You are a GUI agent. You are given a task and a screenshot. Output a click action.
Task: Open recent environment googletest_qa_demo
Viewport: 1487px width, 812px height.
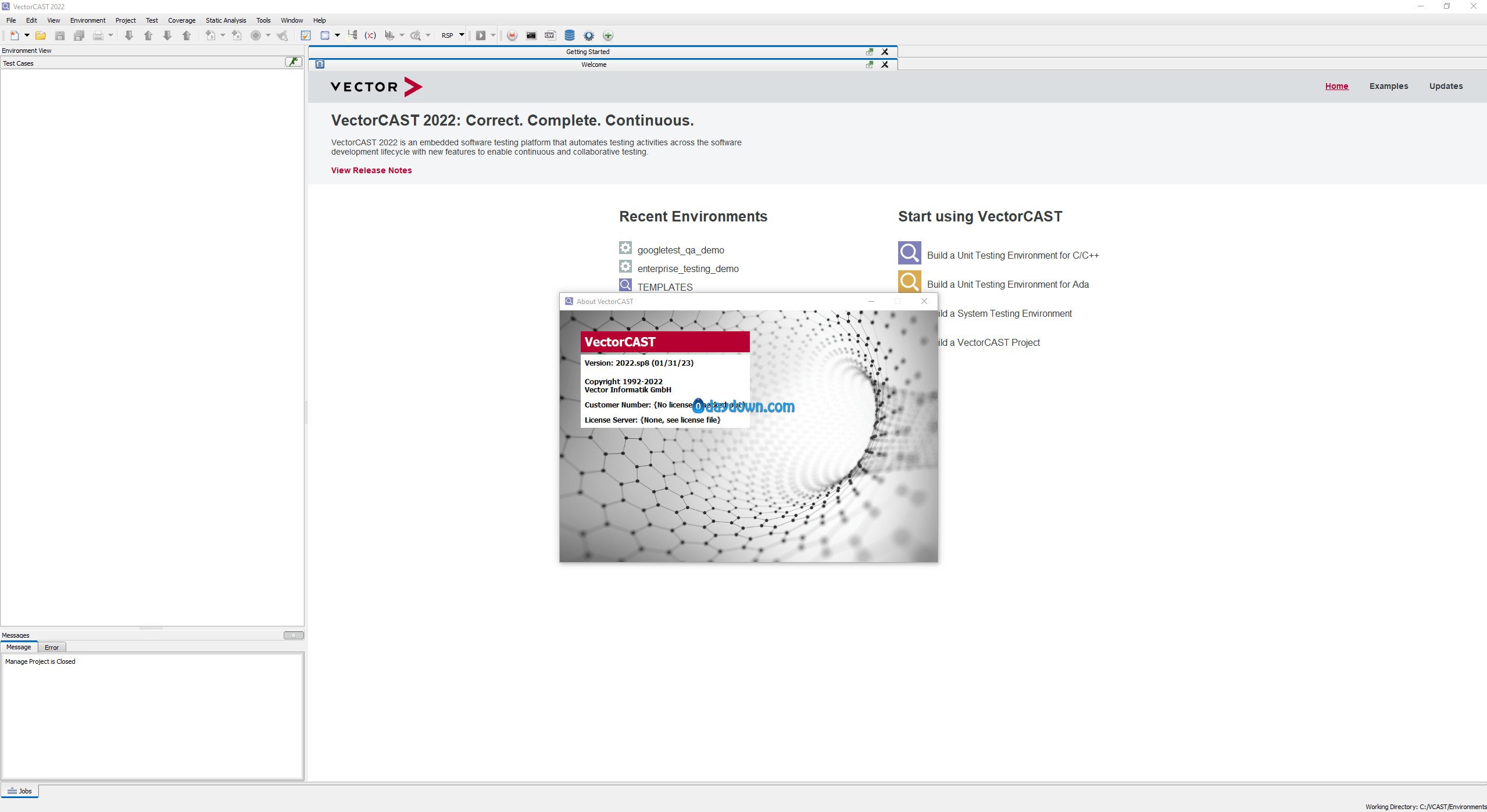[x=681, y=250]
